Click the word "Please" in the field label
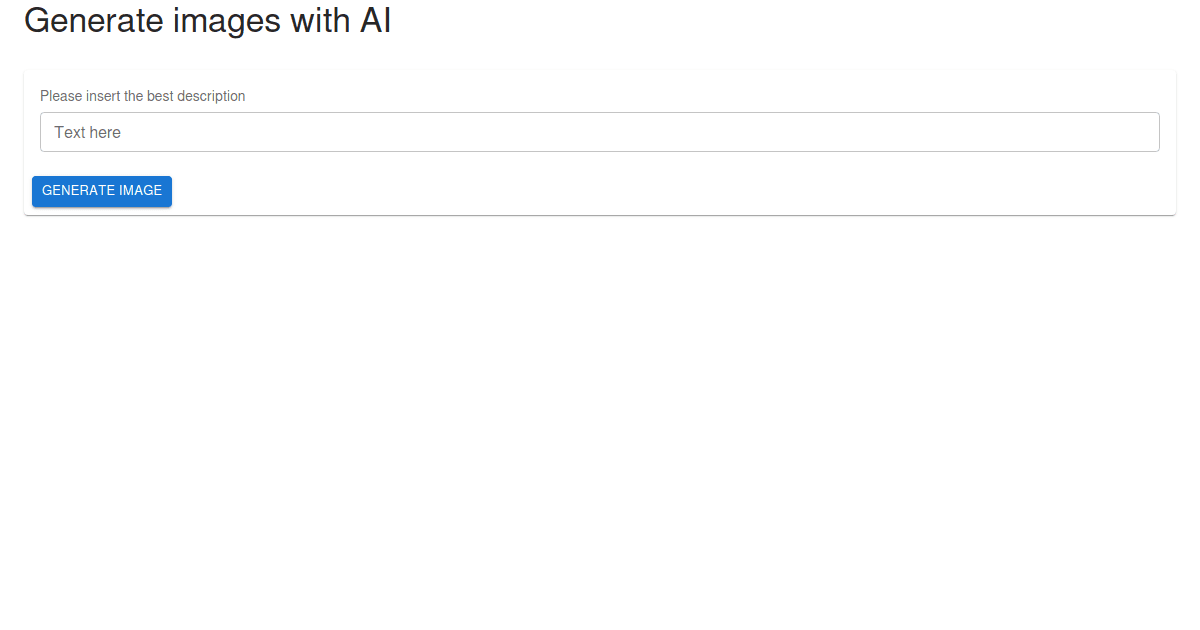This screenshot has height=630, width=1200. pos(60,96)
